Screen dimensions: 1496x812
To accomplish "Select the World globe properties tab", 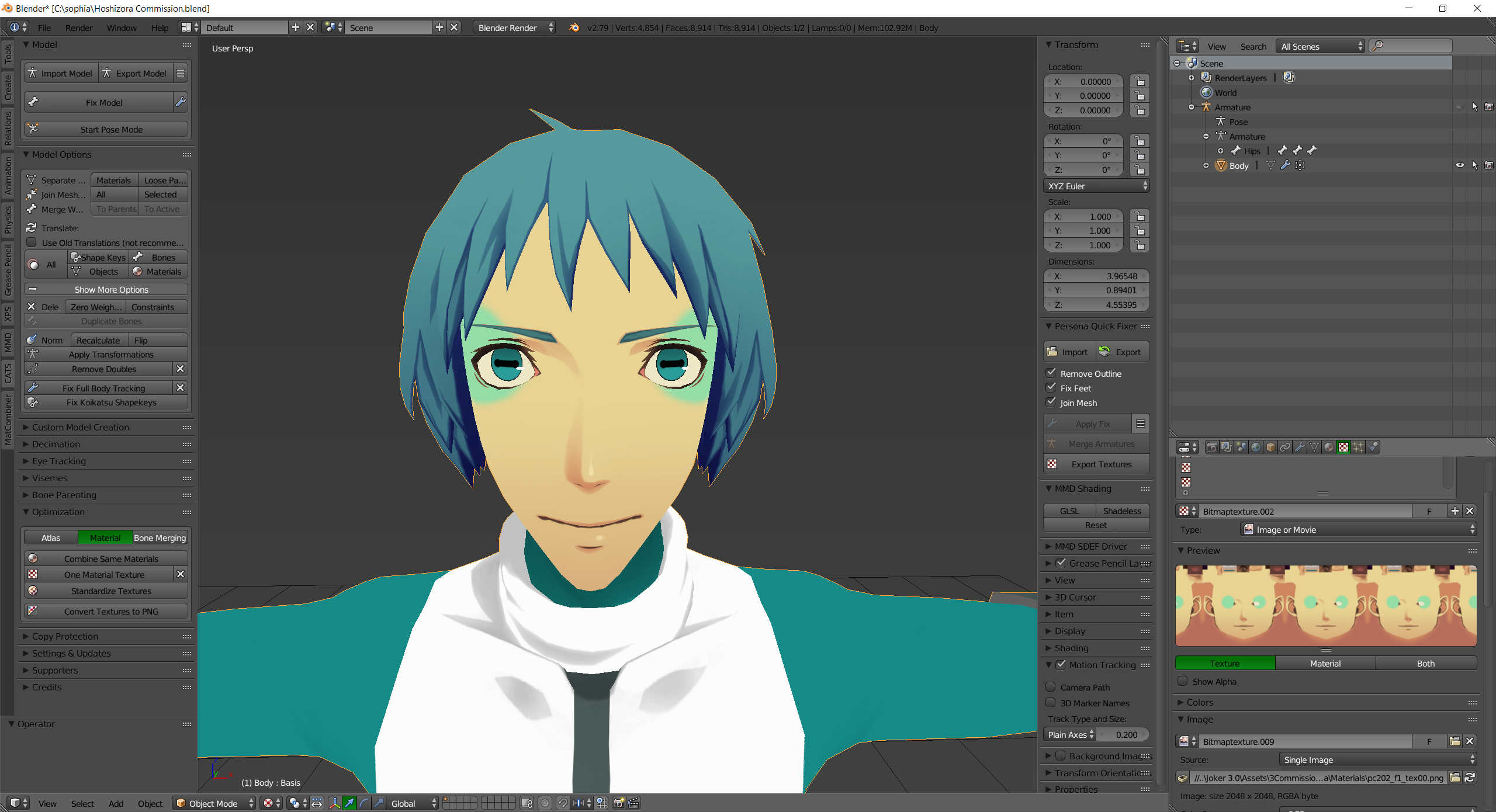I will tap(1256, 447).
